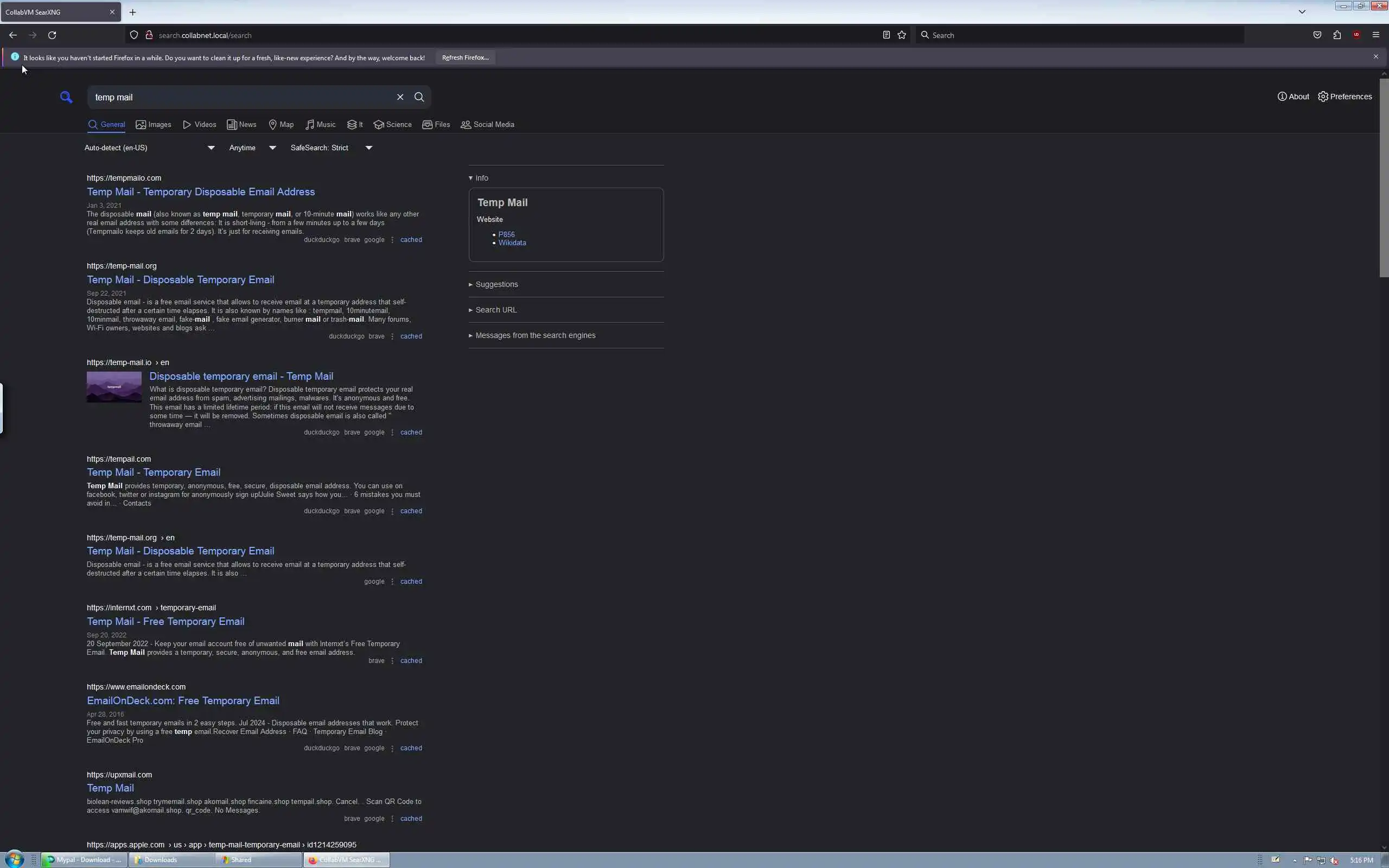Open the Firefox hamburger menu
The height and width of the screenshot is (868, 1389).
[1376, 35]
